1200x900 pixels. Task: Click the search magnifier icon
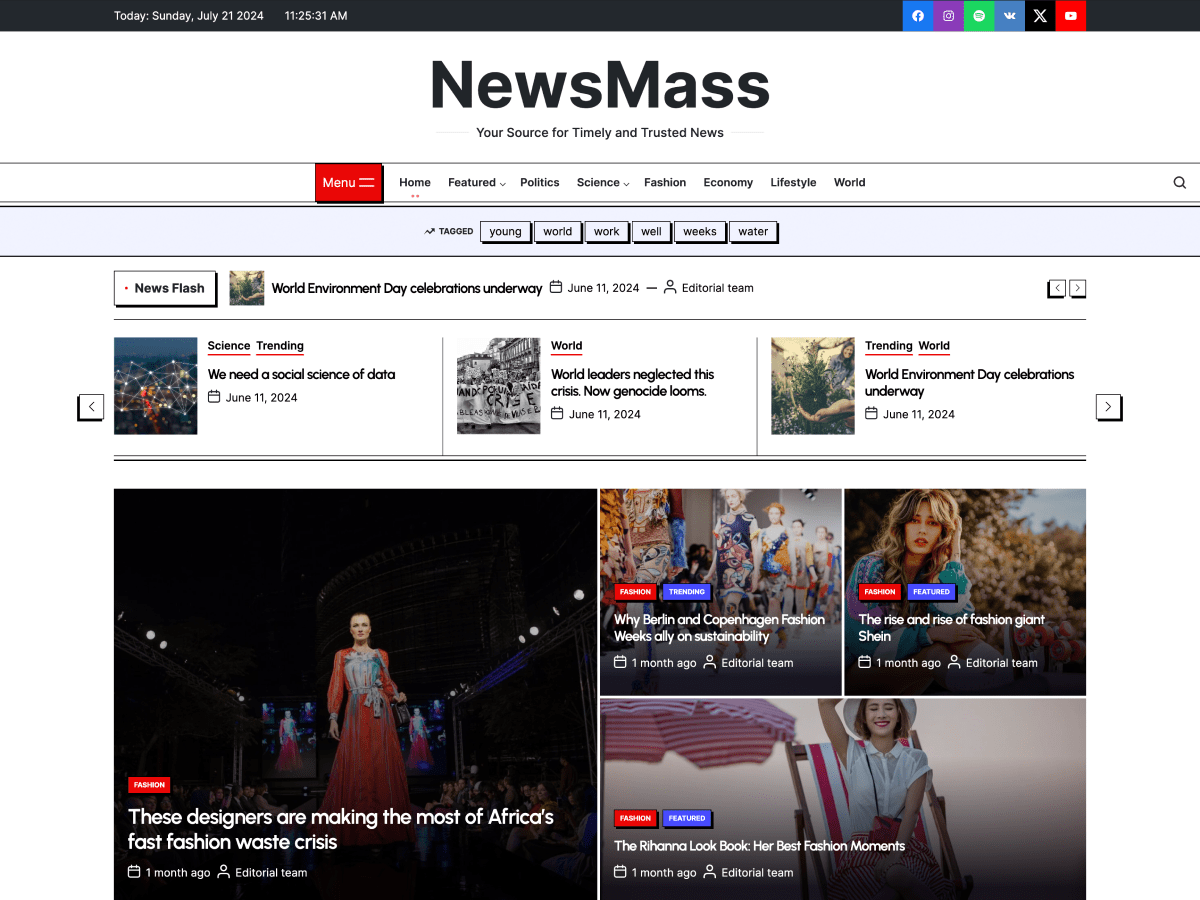pos(1179,182)
